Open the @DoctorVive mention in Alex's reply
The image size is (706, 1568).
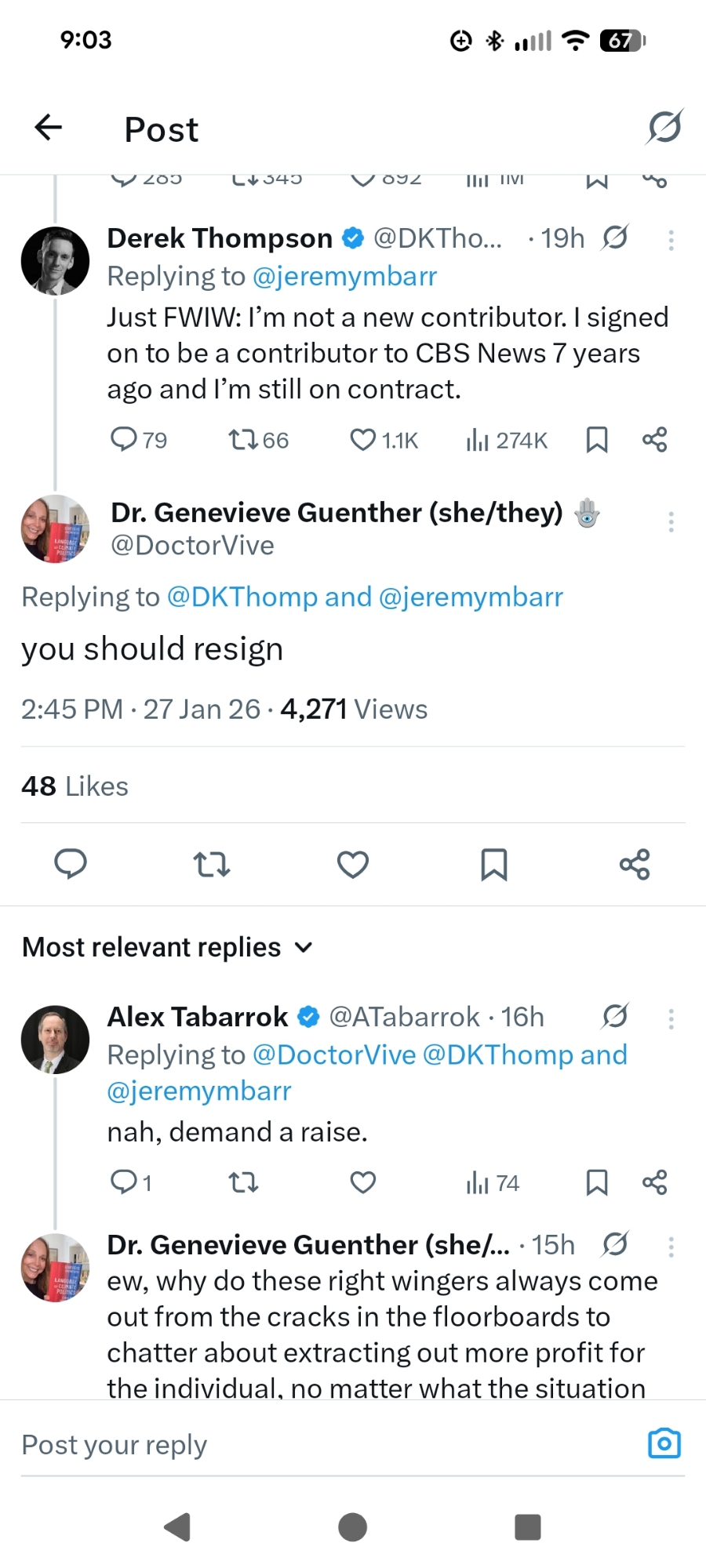[334, 1055]
